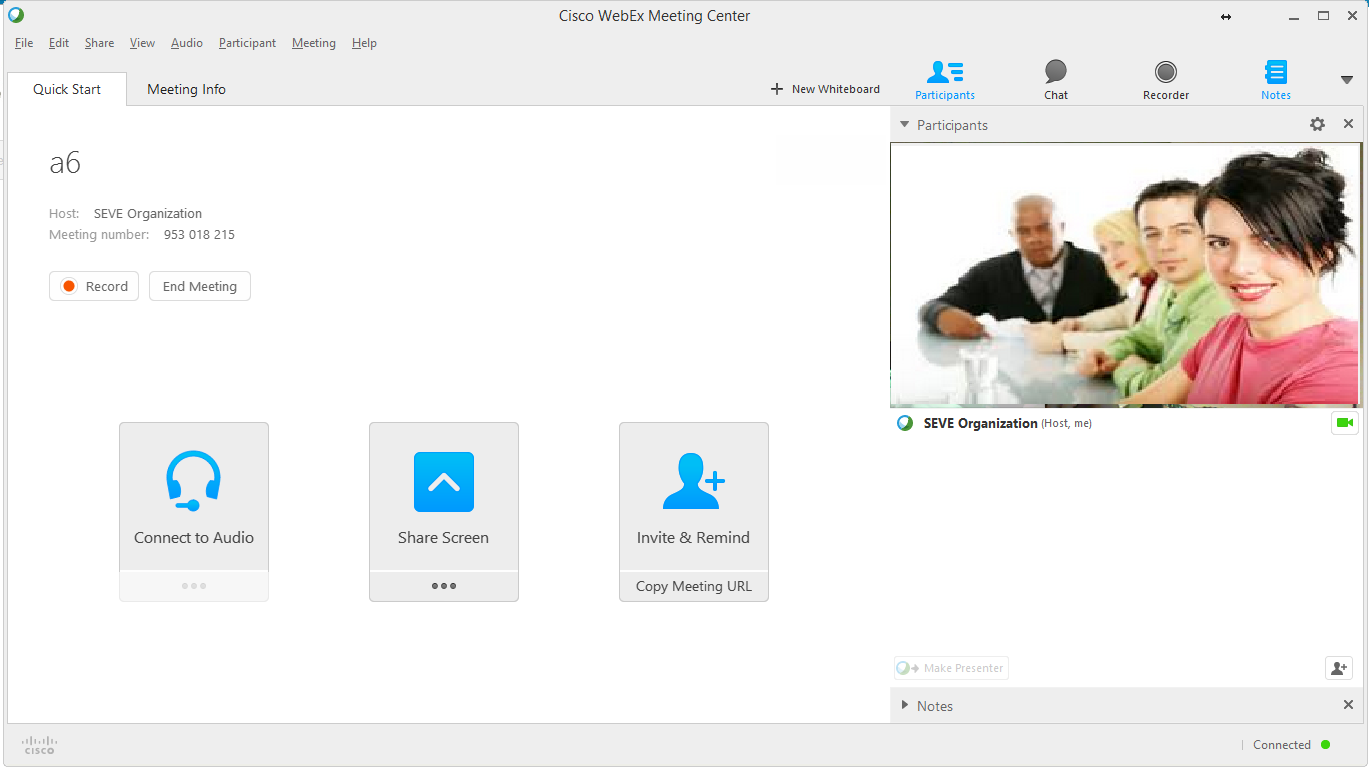The width and height of the screenshot is (1369, 769).
Task: Click the End Meeting button
Action: [x=200, y=286]
